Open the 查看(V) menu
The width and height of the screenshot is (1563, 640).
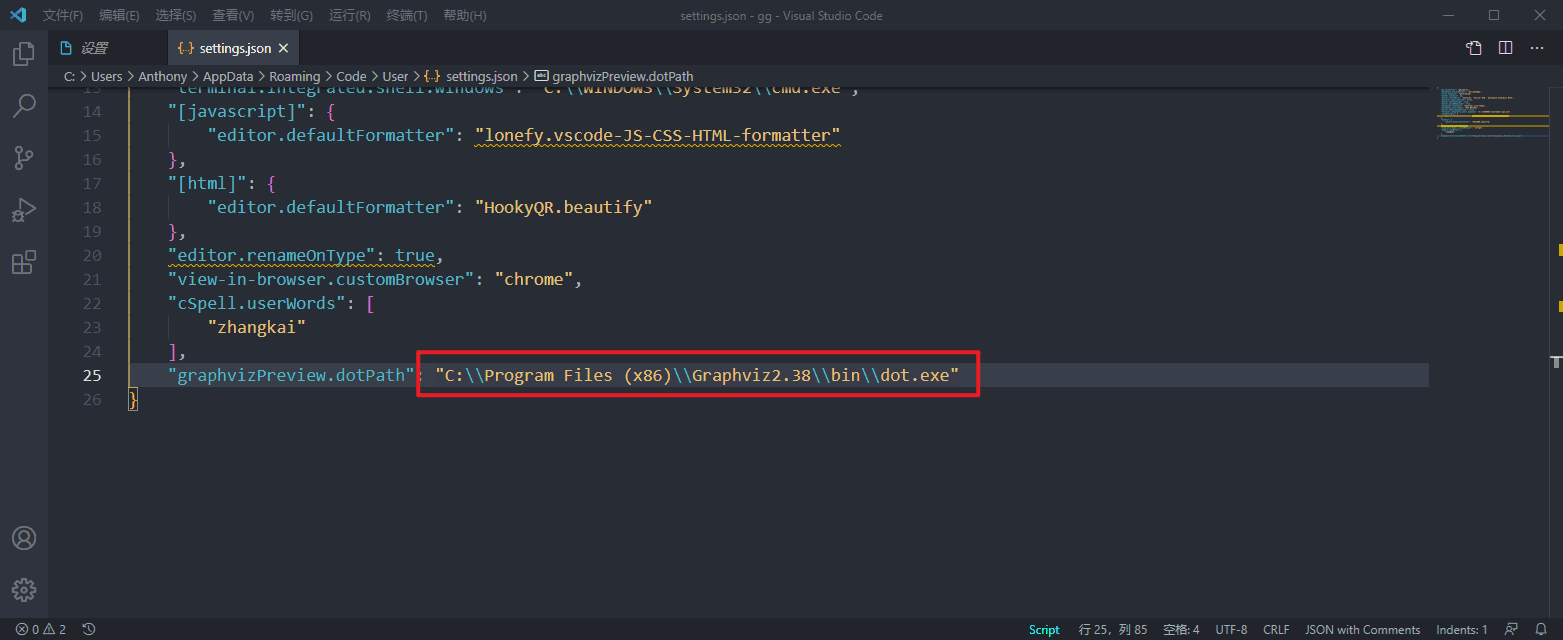pos(233,16)
